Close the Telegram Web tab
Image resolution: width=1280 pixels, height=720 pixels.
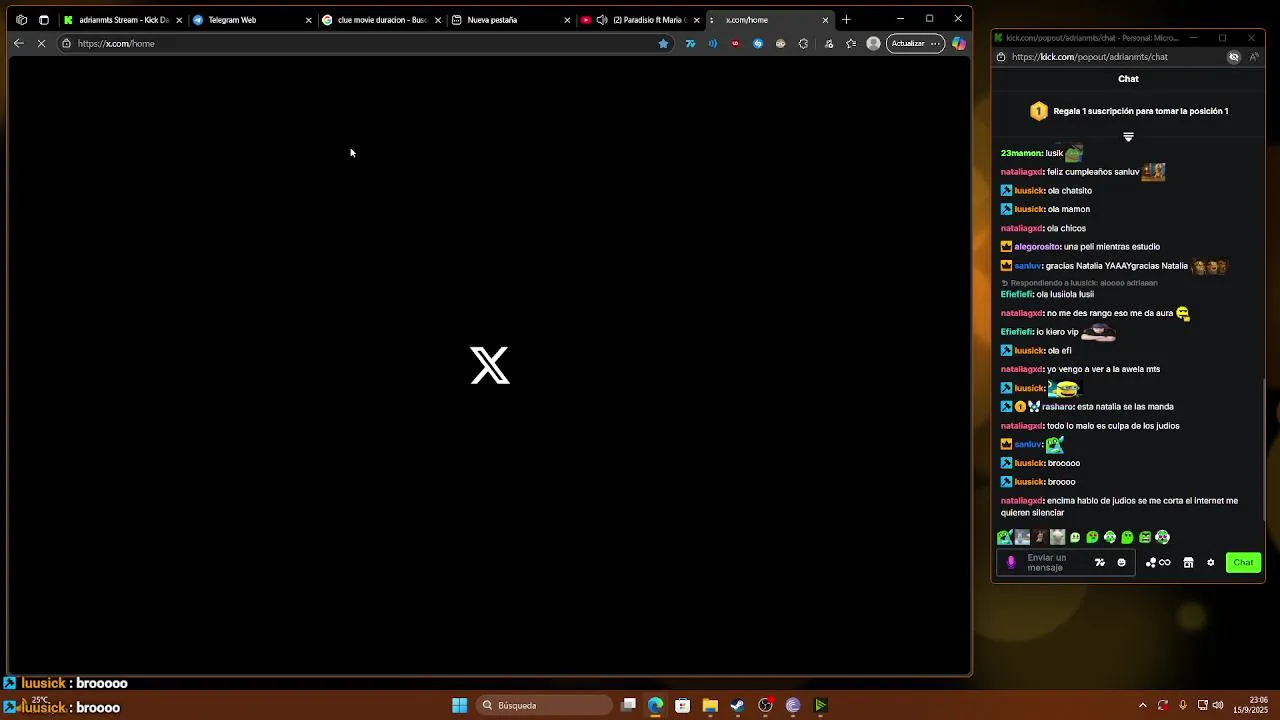pyautogui.click(x=308, y=20)
